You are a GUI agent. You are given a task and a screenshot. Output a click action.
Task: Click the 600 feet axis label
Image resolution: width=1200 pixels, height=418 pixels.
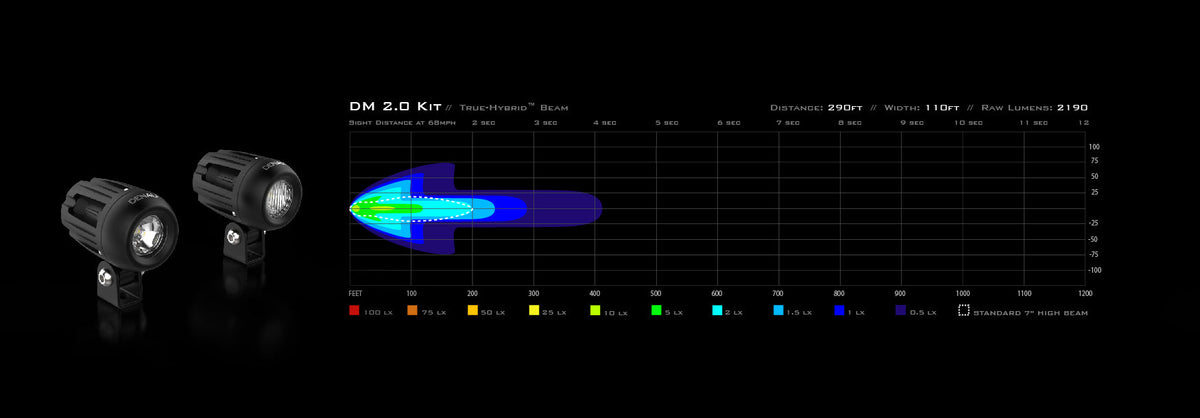(x=717, y=293)
